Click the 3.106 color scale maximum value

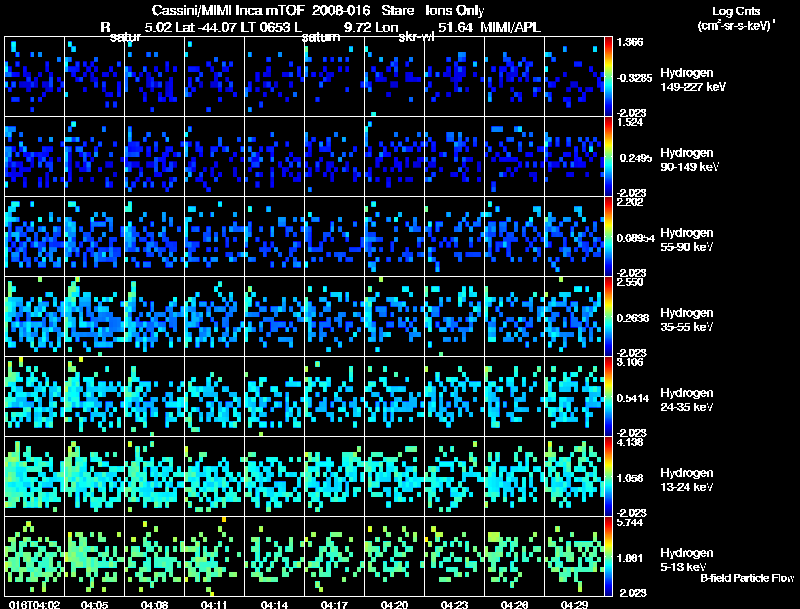tap(630, 362)
